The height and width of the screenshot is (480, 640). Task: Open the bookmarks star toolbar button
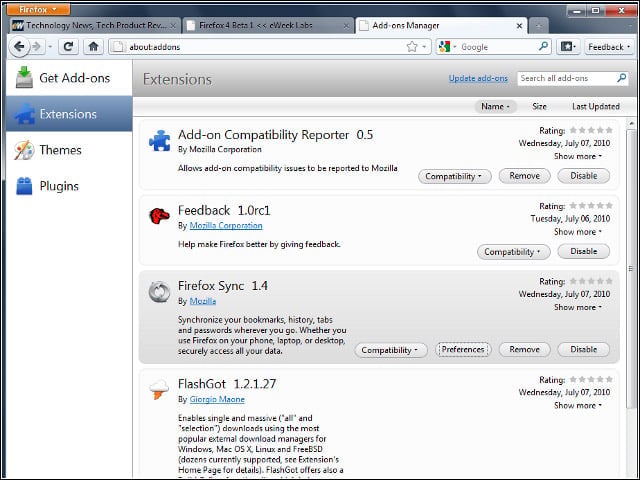pos(568,47)
